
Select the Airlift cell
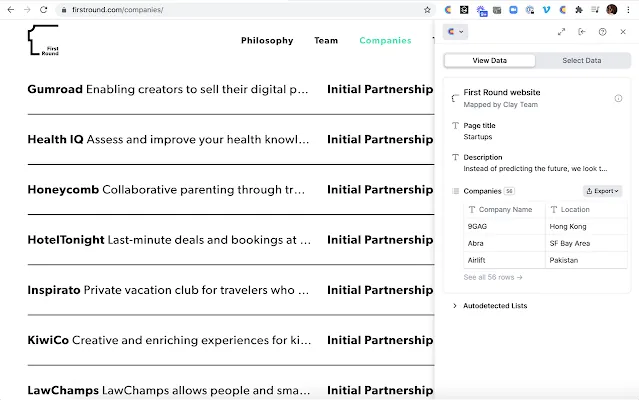click(504, 260)
